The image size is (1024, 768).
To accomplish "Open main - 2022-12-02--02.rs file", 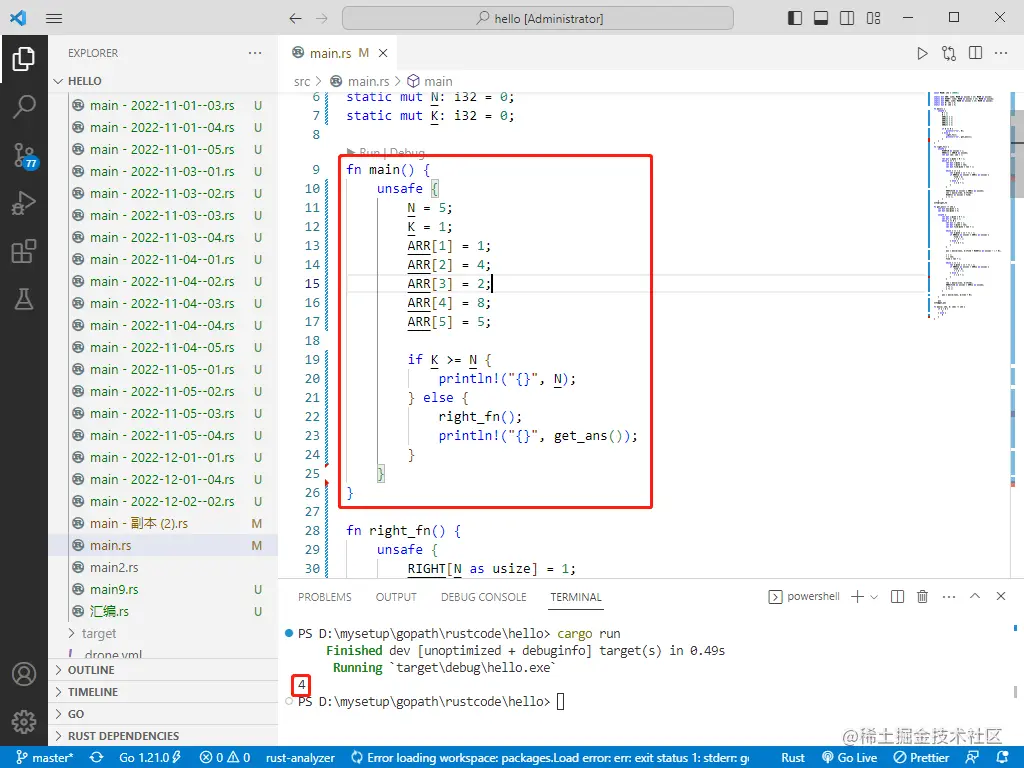I will [x=165, y=502].
